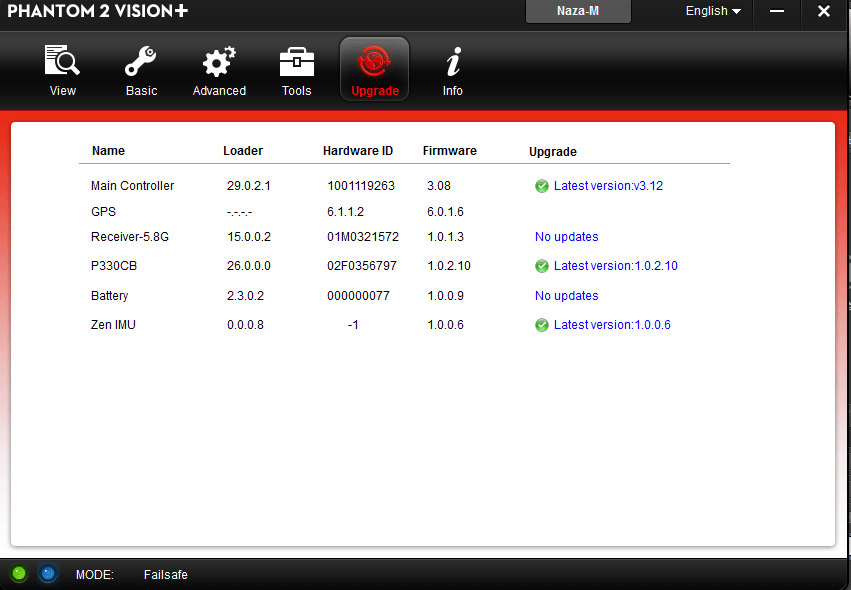Click Battery firmware 1.0.0.9
The image size is (851, 590).
click(x=445, y=296)
